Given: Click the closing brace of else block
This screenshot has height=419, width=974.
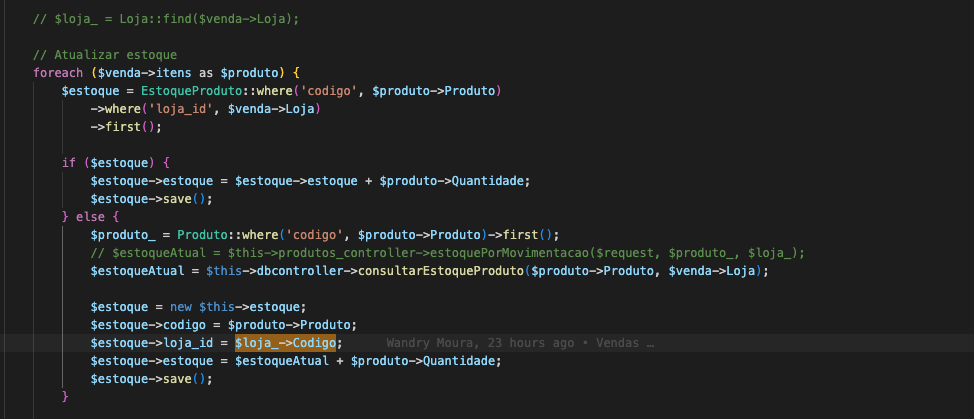Looking at the screenshot, I should pos(65,397).
